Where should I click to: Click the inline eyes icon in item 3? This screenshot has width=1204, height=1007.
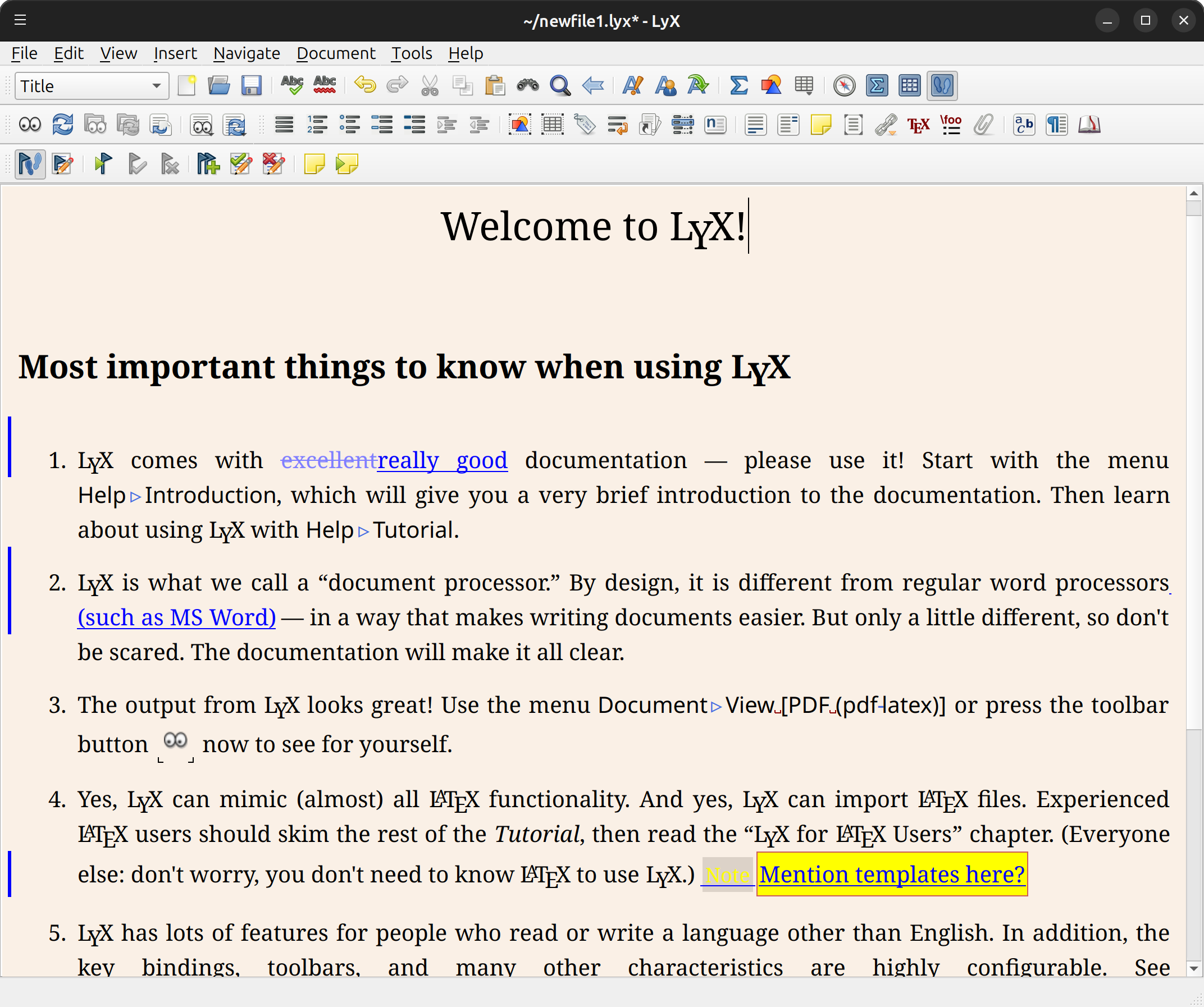175,740
